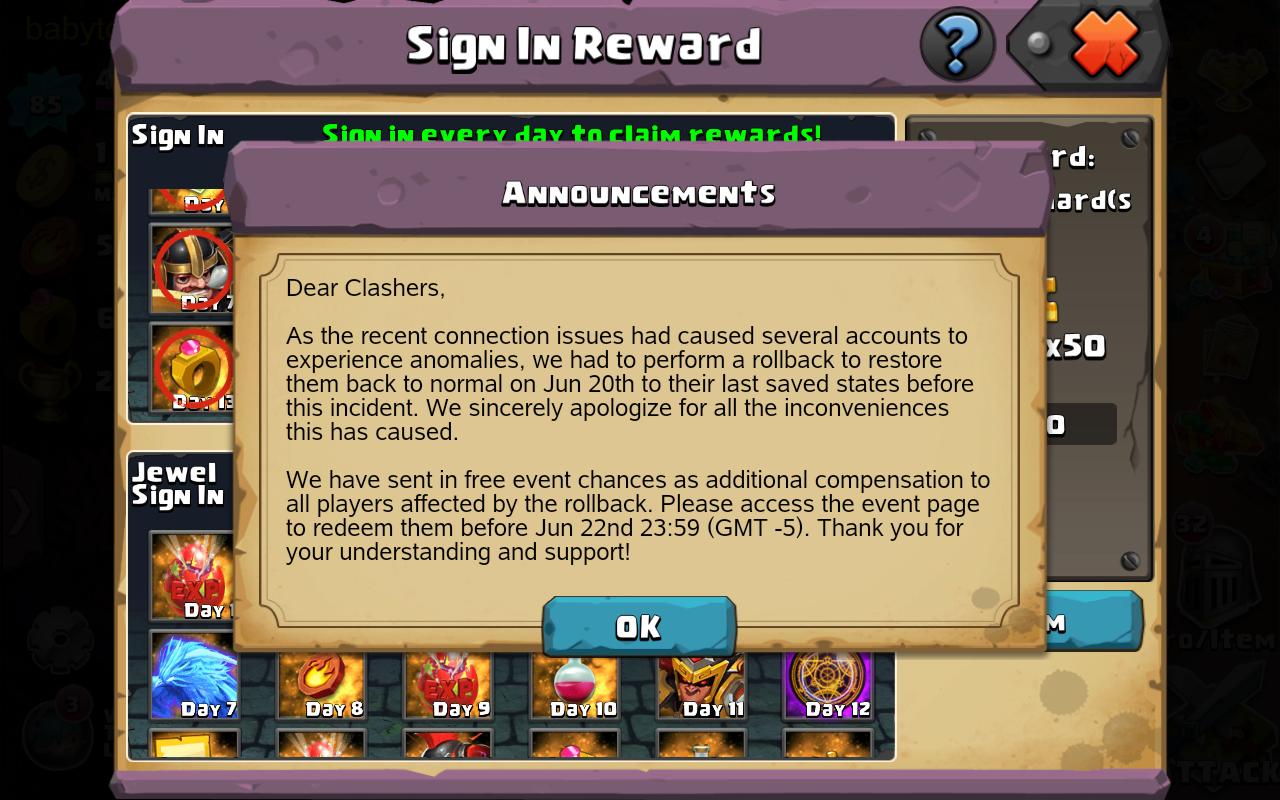
Task: Click the Sign In Reward header title
Action: [x=584, y=44]
